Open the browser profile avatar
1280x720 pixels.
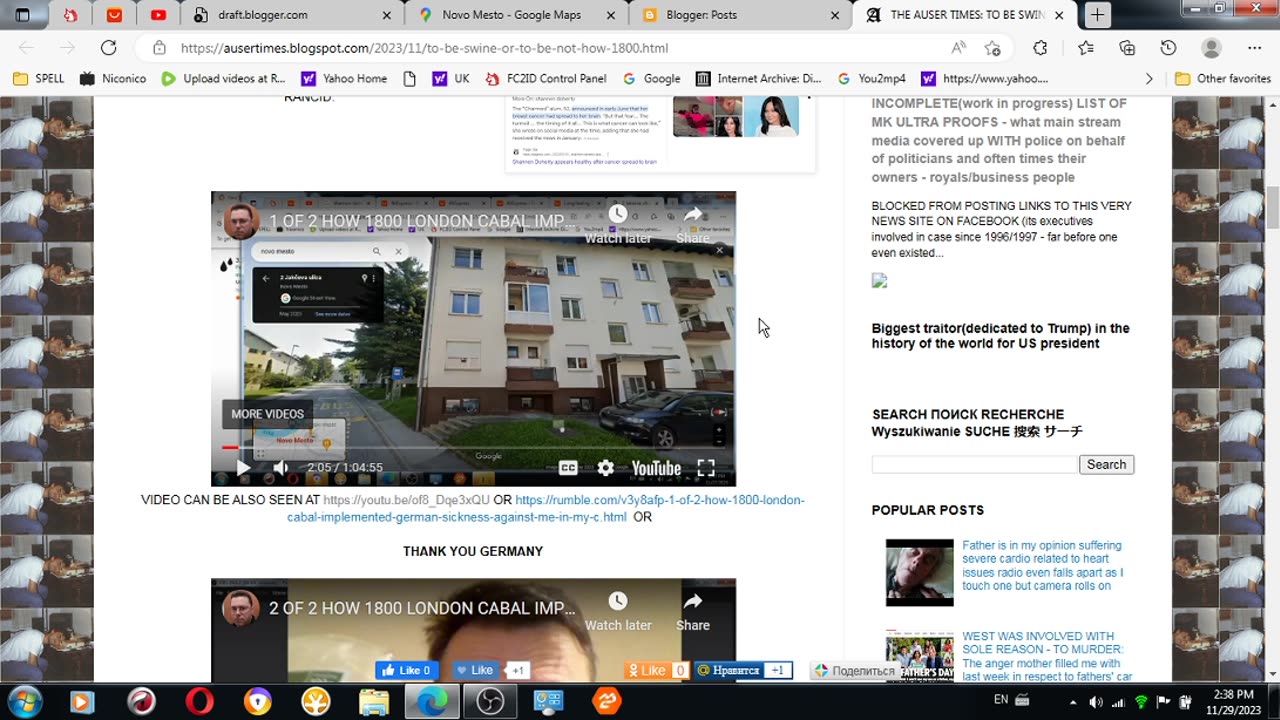tap(1211, 48)
